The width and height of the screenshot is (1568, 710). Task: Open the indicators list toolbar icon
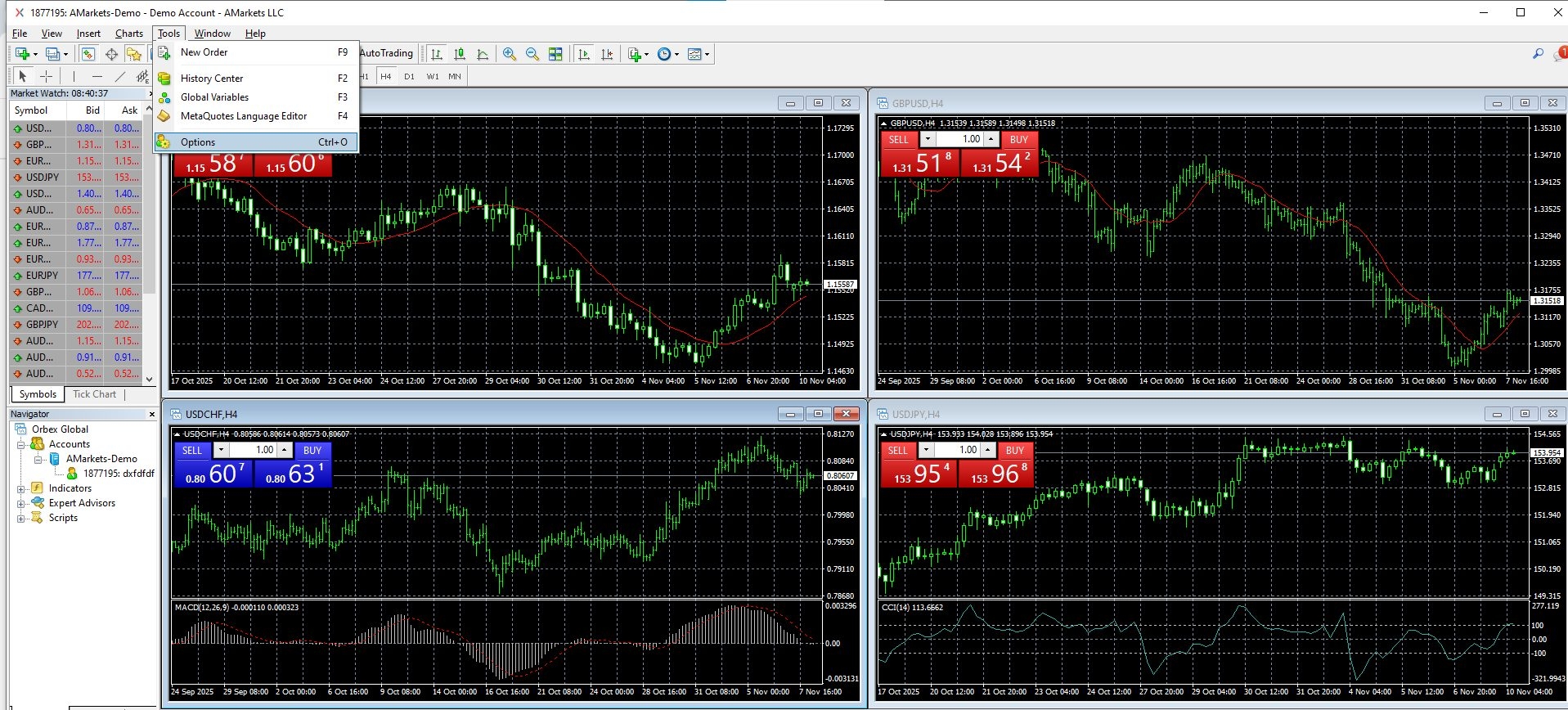pyautogui.click(x=636, y=54)
